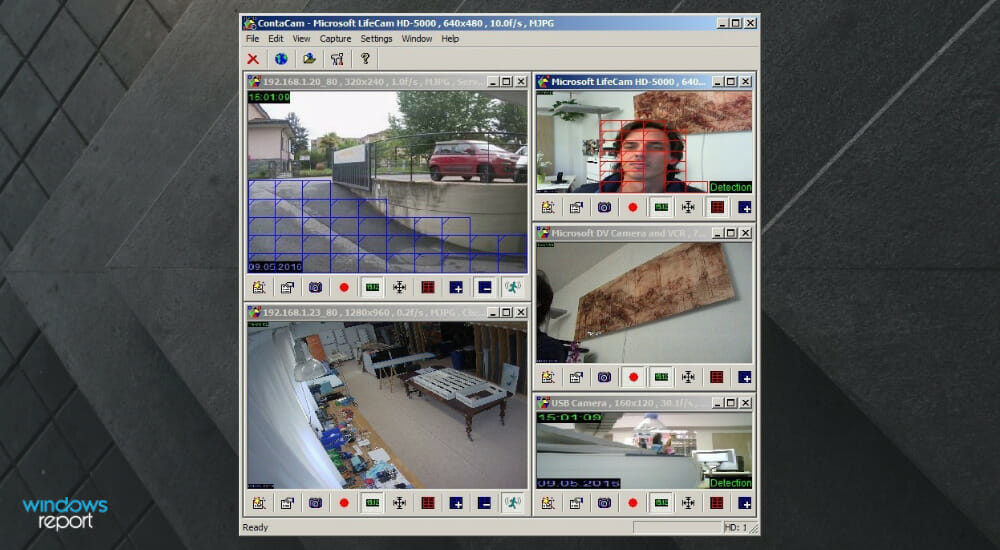Viewport: 1000px width, 550px height.
Task: Take snapshot in Microsoft DV Camera window
Action: point(604,377)
